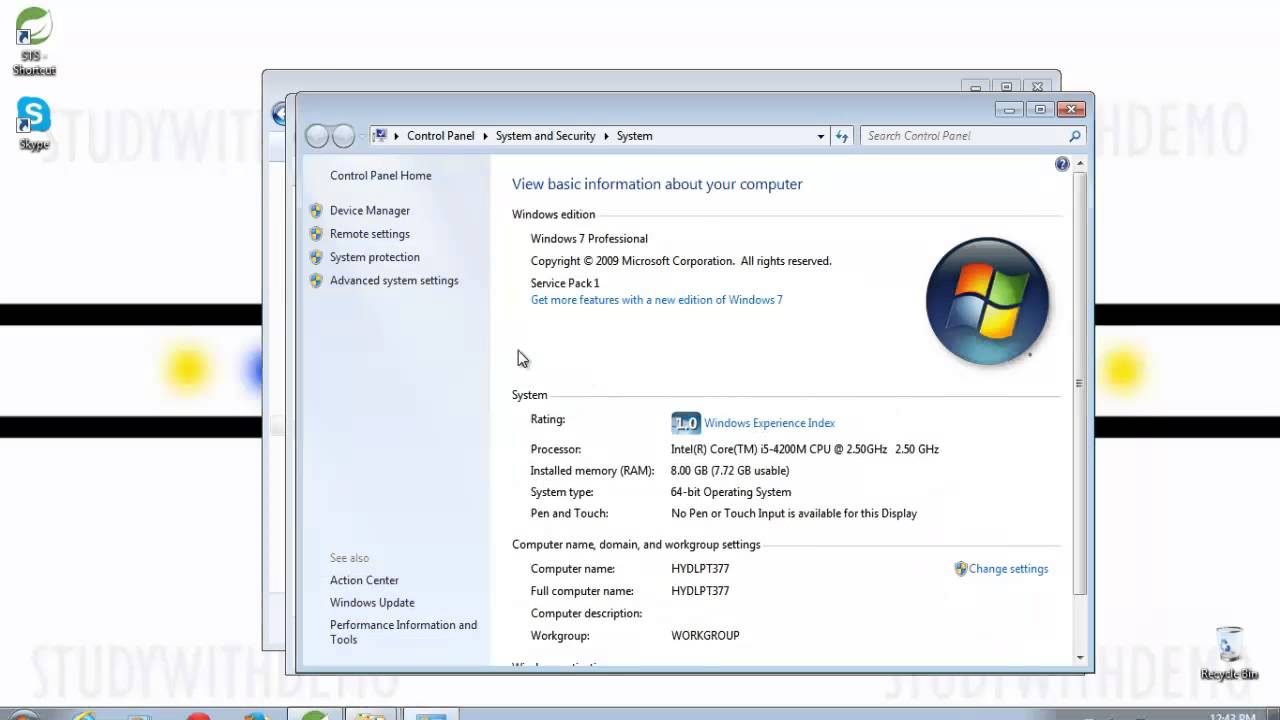Click the shield icon beside System protection
The image size is (1280, 720).
[x=316, y=257]
